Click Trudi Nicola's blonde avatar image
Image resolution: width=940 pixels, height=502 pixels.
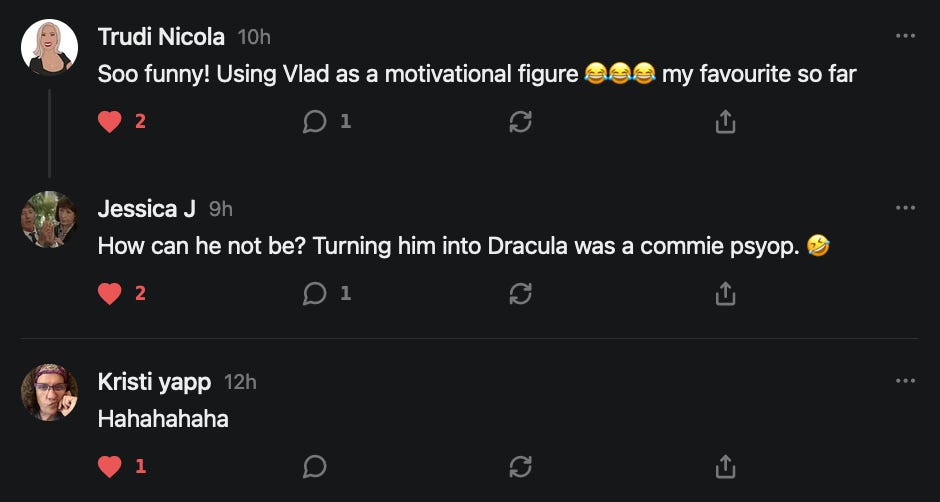pyautogui.click(x=49, y=47)
